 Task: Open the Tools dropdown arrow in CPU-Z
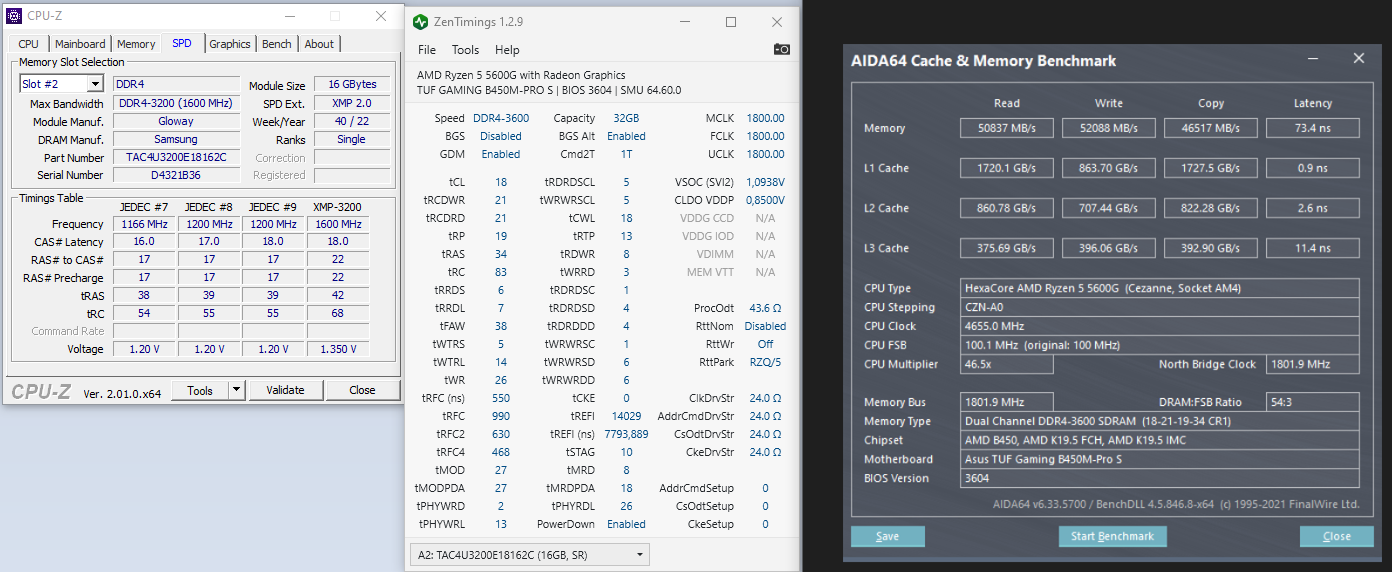click(236, 390)
